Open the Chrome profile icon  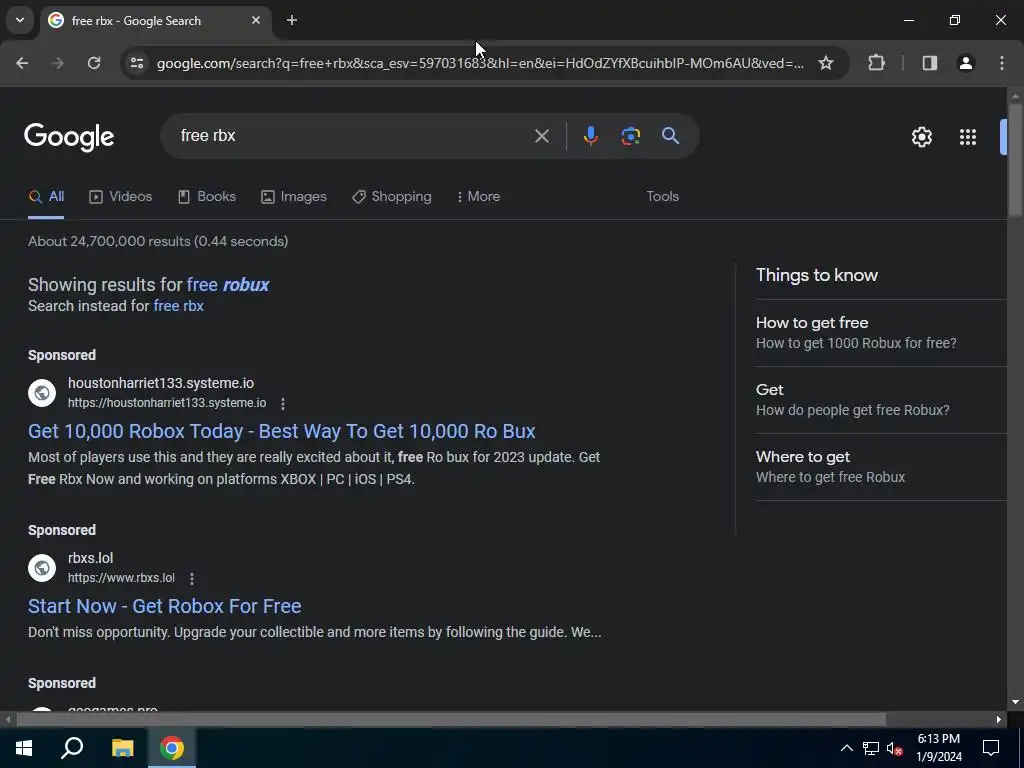pyautogui.click(x=966, y=63)
